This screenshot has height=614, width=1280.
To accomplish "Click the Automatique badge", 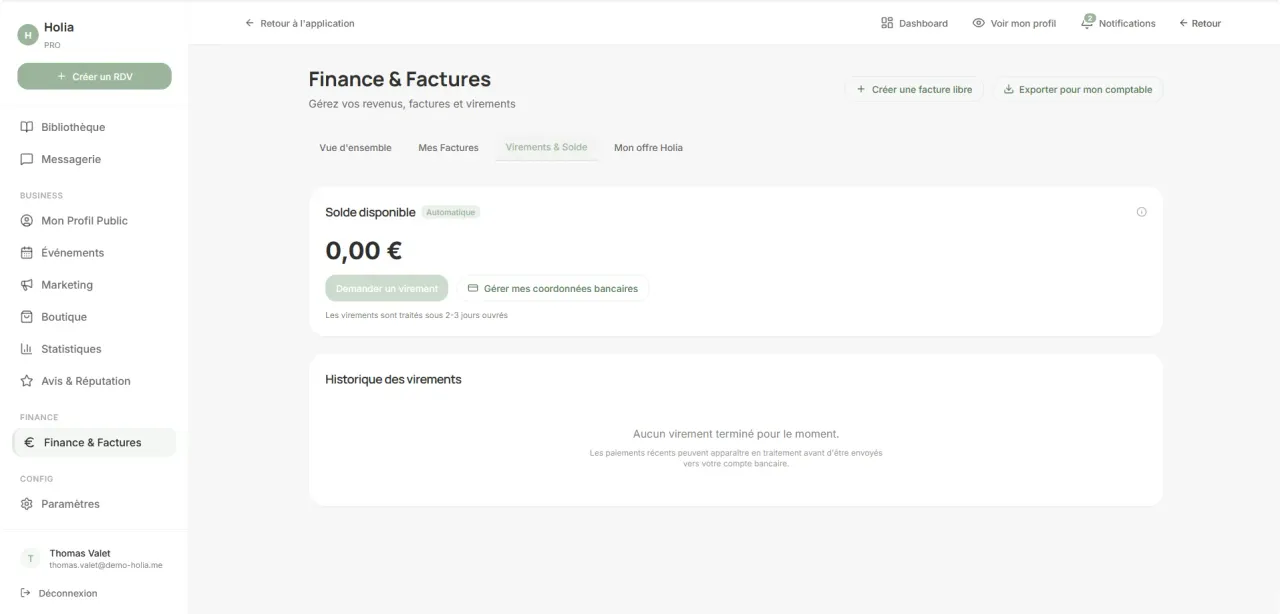I will [x=450, y=212].
